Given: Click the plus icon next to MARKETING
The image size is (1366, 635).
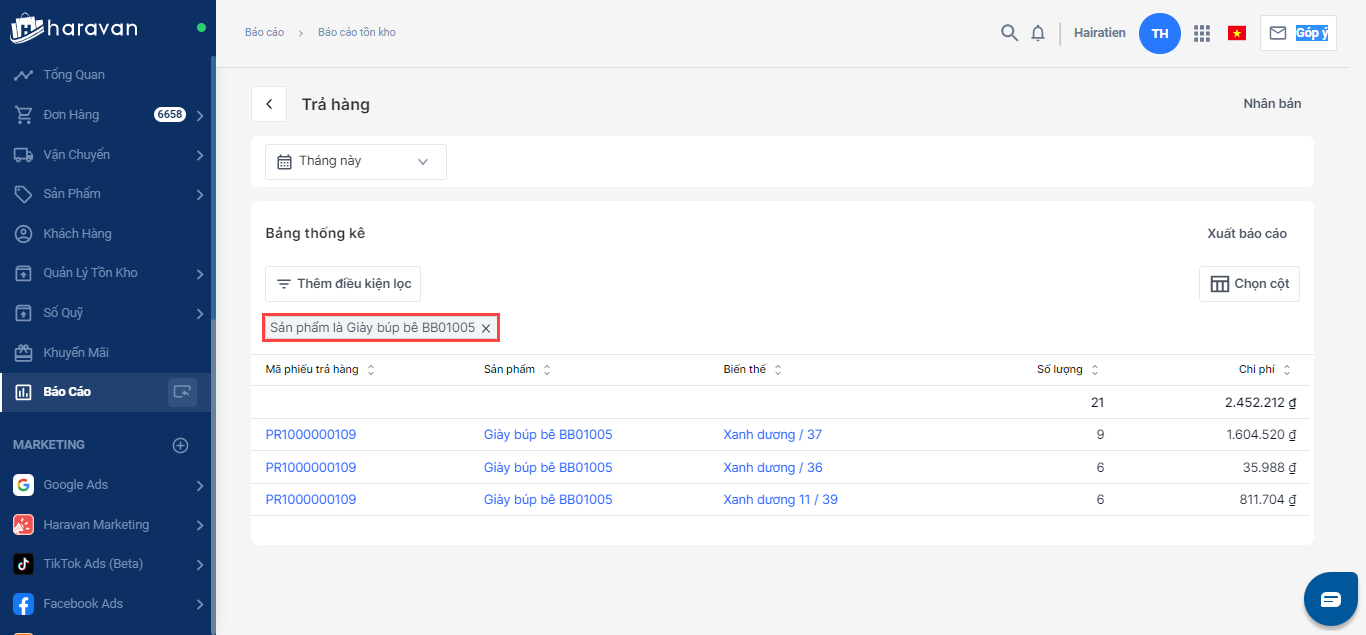Looking at the screenshot, I should coord(181,445).
